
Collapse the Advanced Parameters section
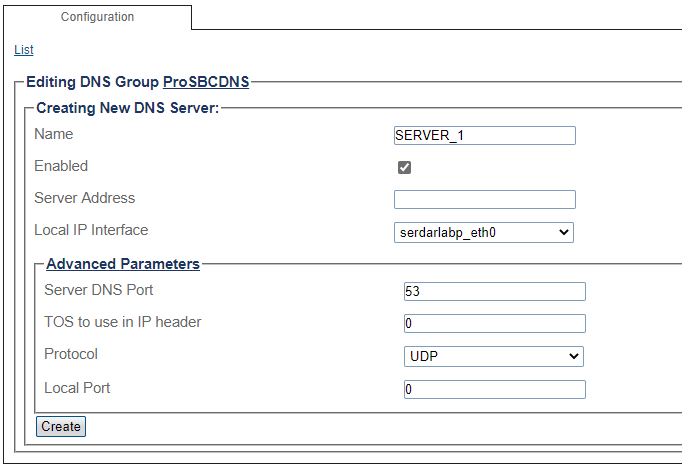tap(123, 264)
